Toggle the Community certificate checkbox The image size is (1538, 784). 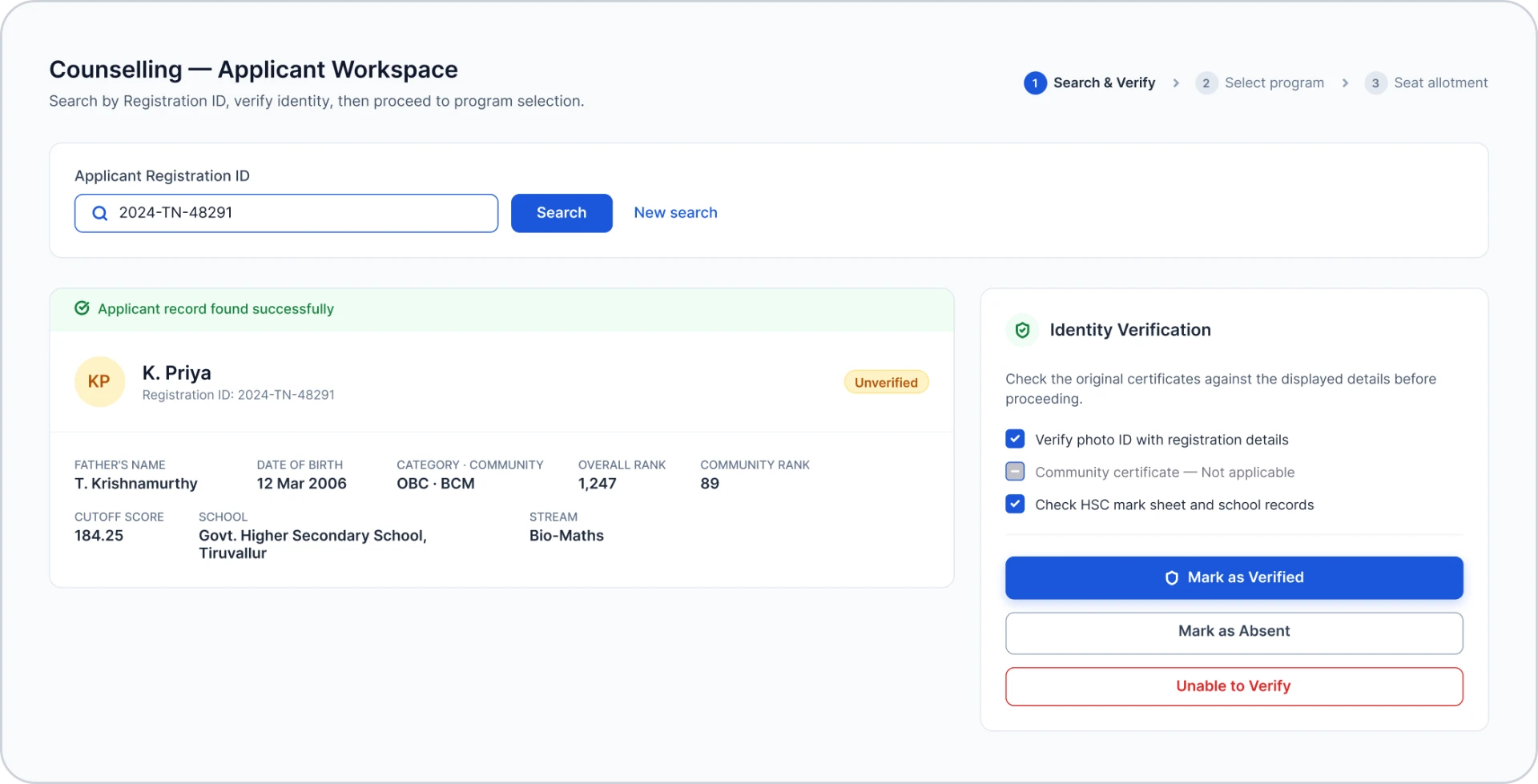pos(1015,472)
